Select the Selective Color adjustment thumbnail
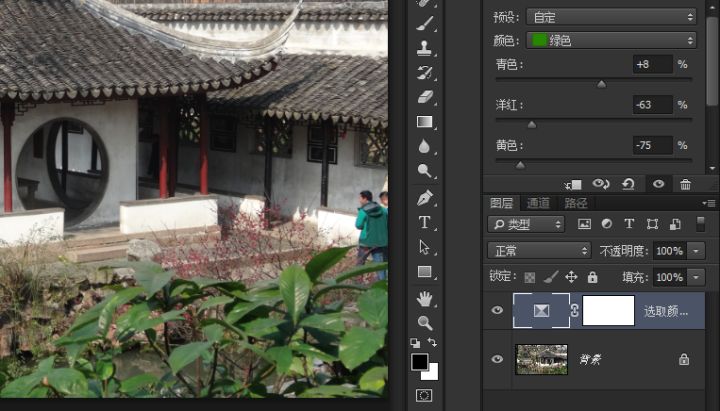Viewport: 720px width, 411px height. point(541,310)
